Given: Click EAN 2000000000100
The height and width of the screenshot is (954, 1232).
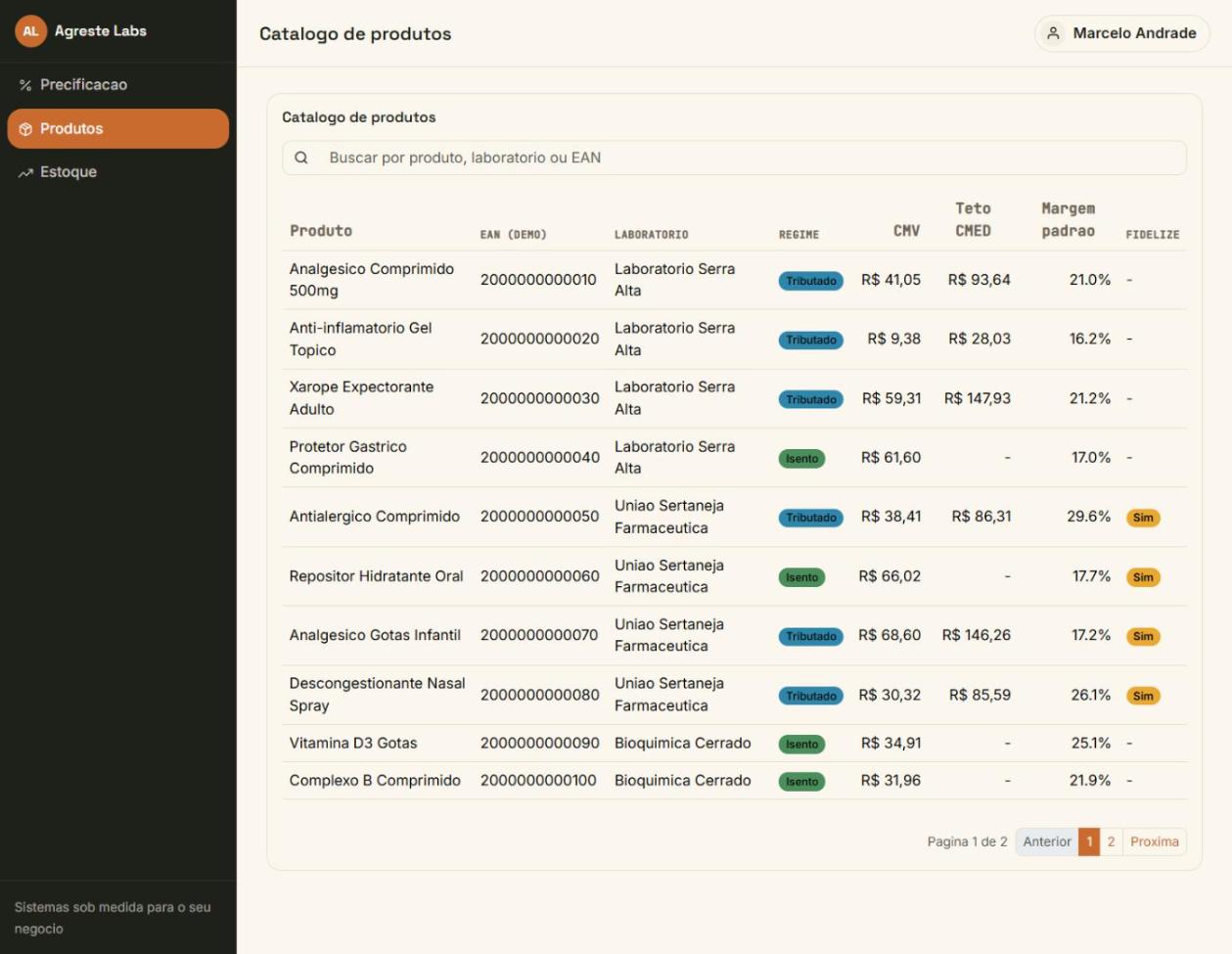Looking at the screenshot, I should (x=538, y=781).
